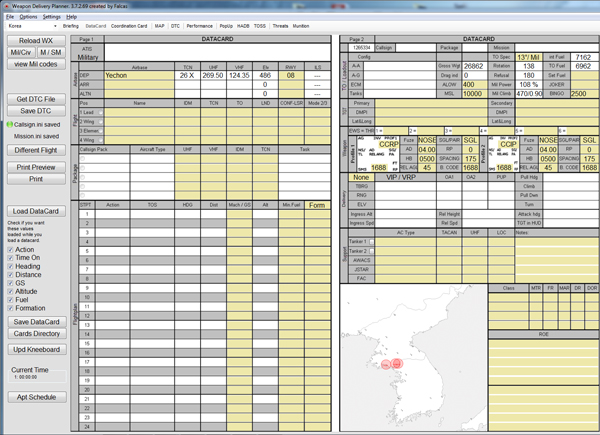Switch to the Threats tab
This screenshot has height=435, width=600.
pos(280,26)
